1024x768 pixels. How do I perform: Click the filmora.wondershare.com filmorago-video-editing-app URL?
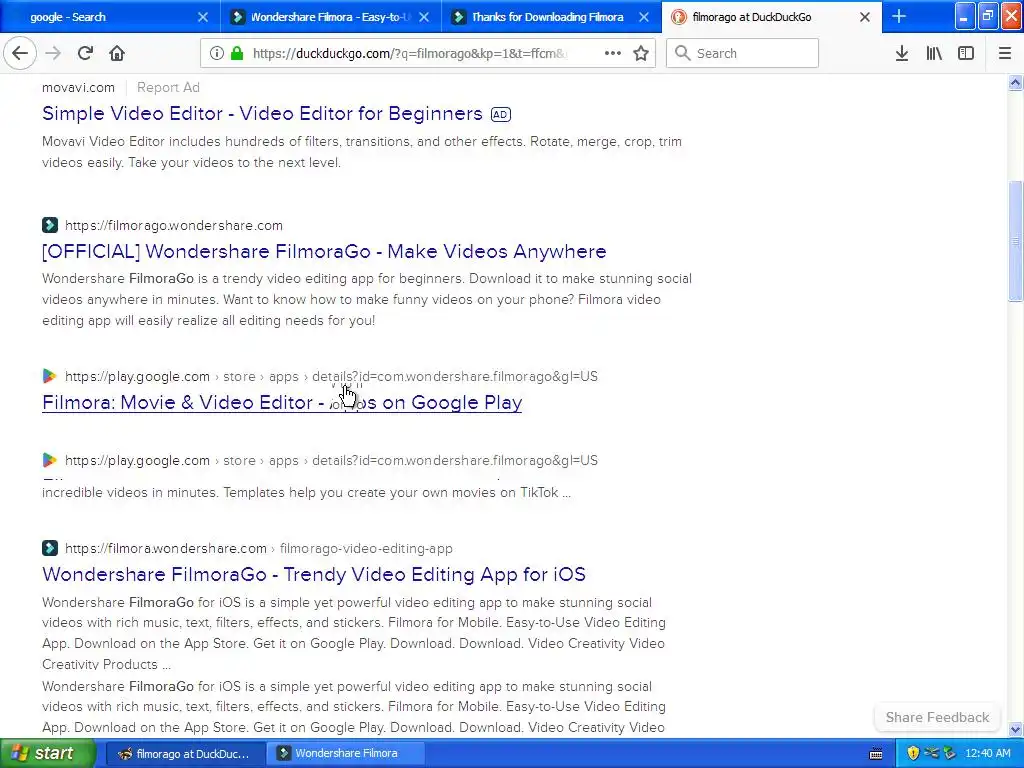point(259,549)
